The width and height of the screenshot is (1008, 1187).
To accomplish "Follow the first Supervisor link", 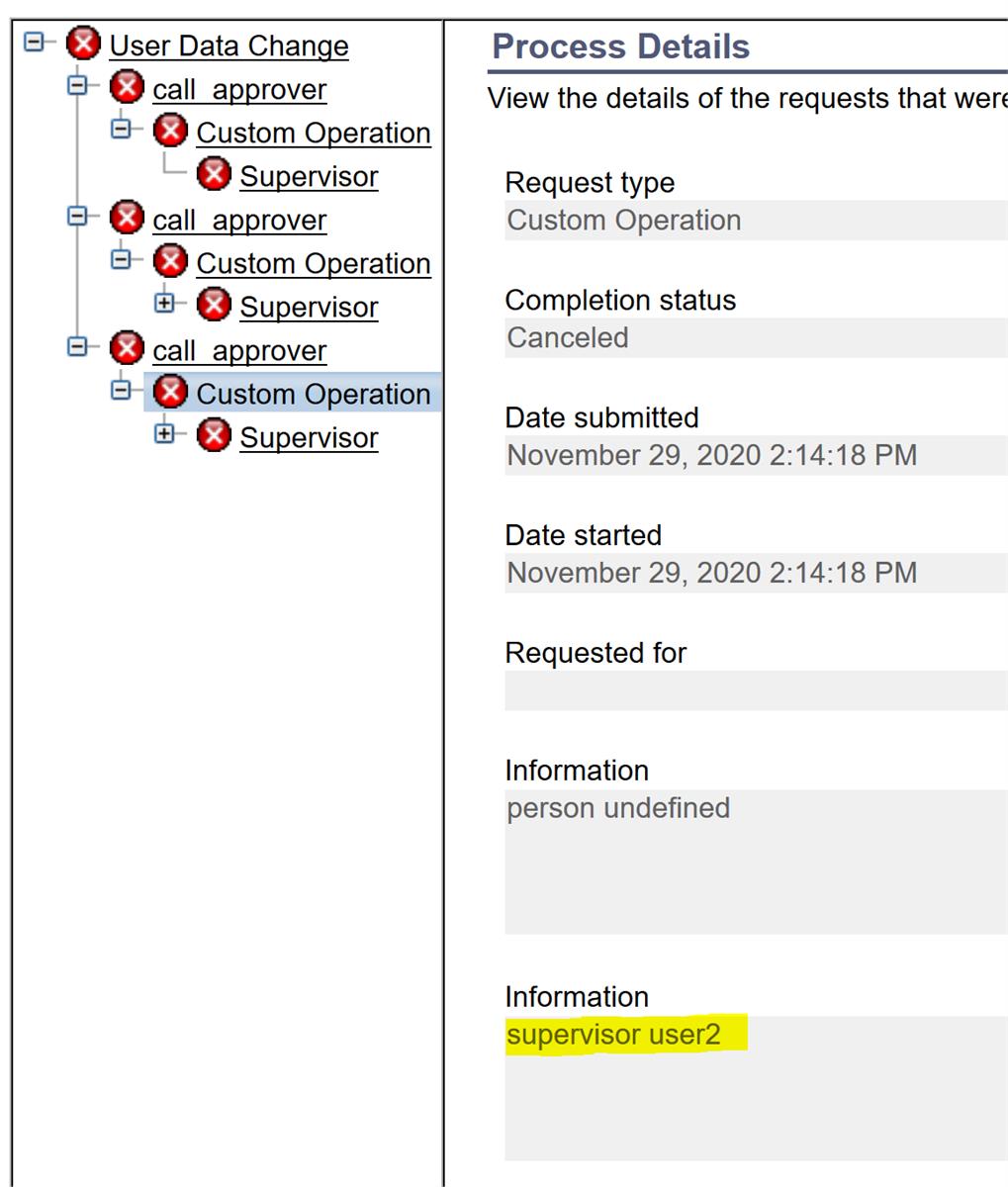I will click(x=309, y=176).
